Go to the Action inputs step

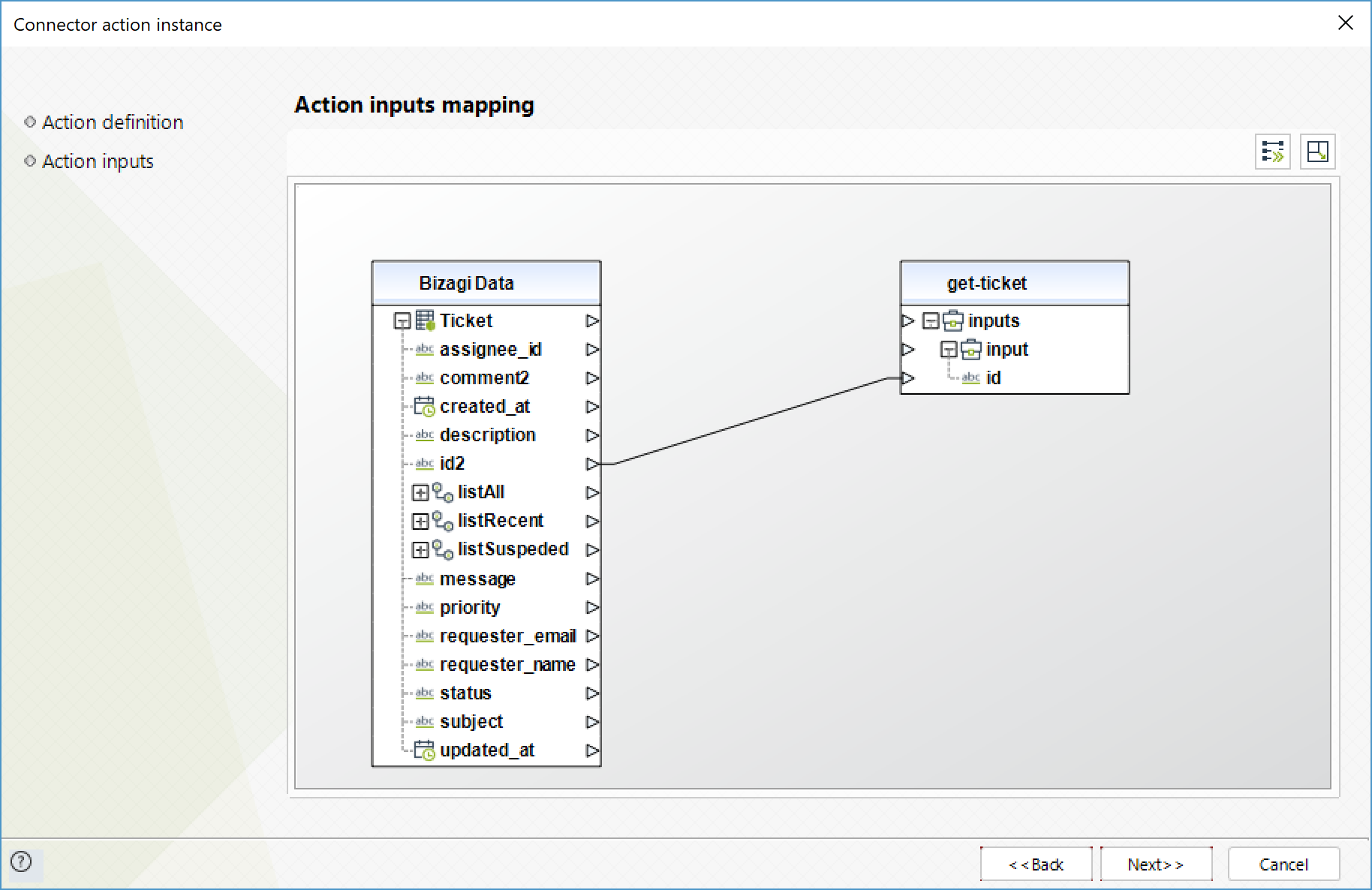(x=98, y=161)
